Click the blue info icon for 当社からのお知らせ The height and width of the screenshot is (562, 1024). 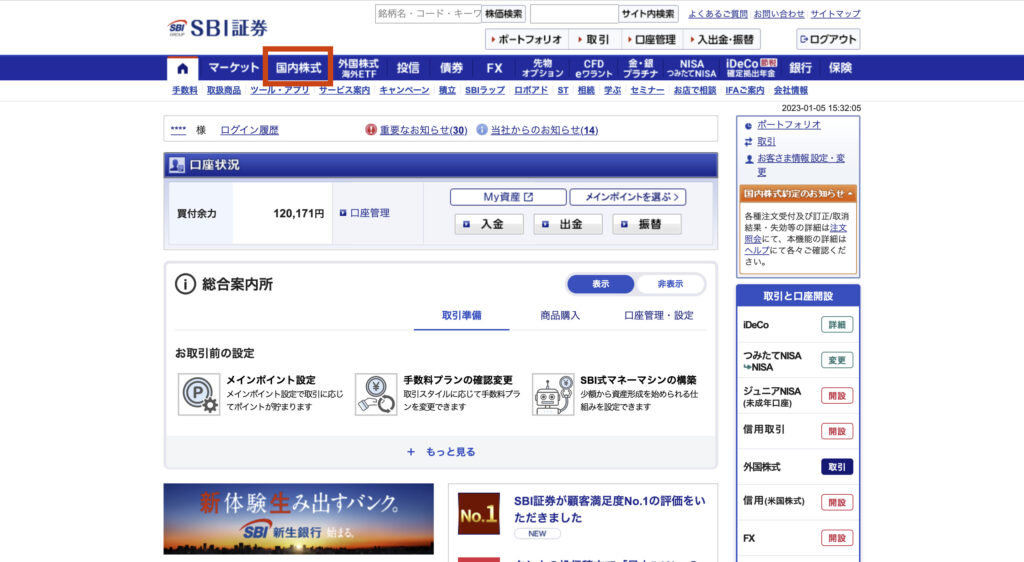[482, 129]
